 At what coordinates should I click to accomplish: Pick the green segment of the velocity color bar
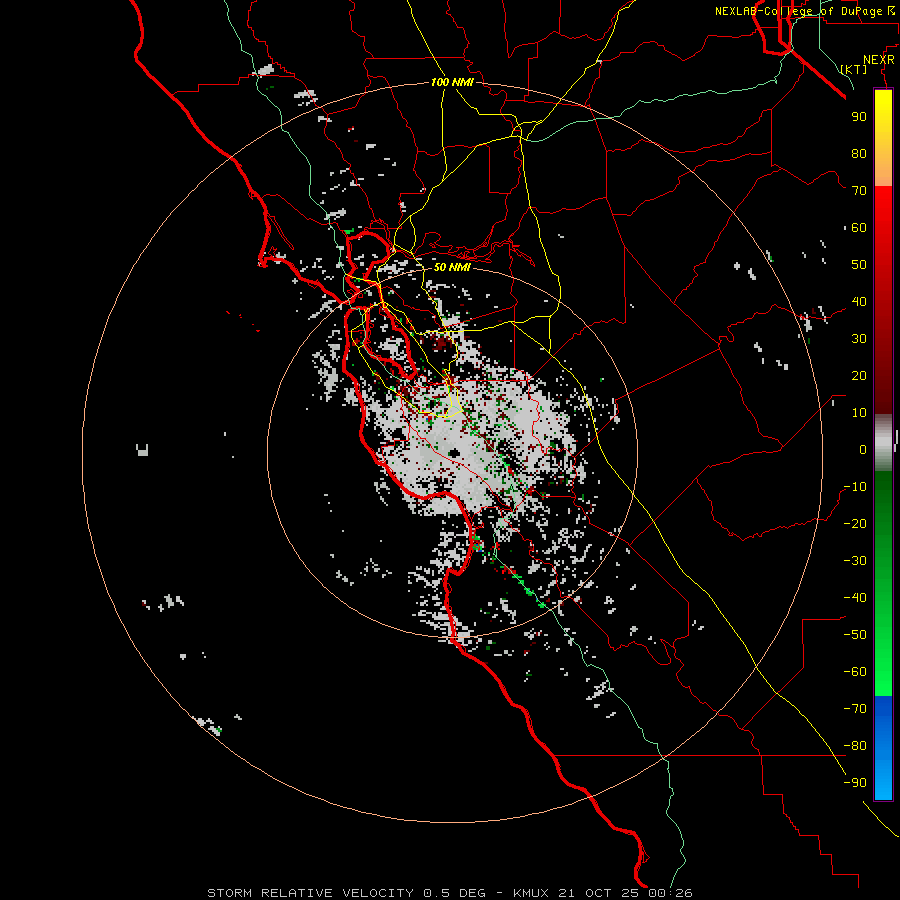(883, 584)
